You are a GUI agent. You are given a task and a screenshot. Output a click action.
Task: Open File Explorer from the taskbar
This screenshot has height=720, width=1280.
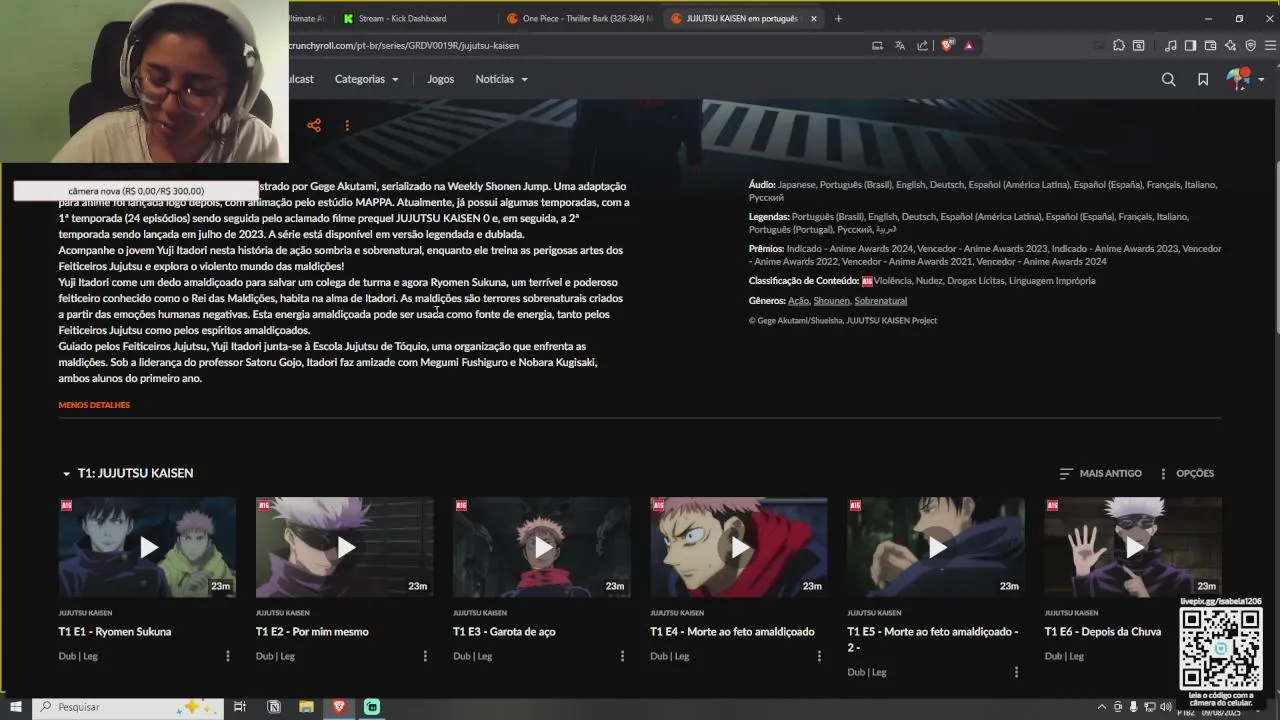click(x=306, y=707)
